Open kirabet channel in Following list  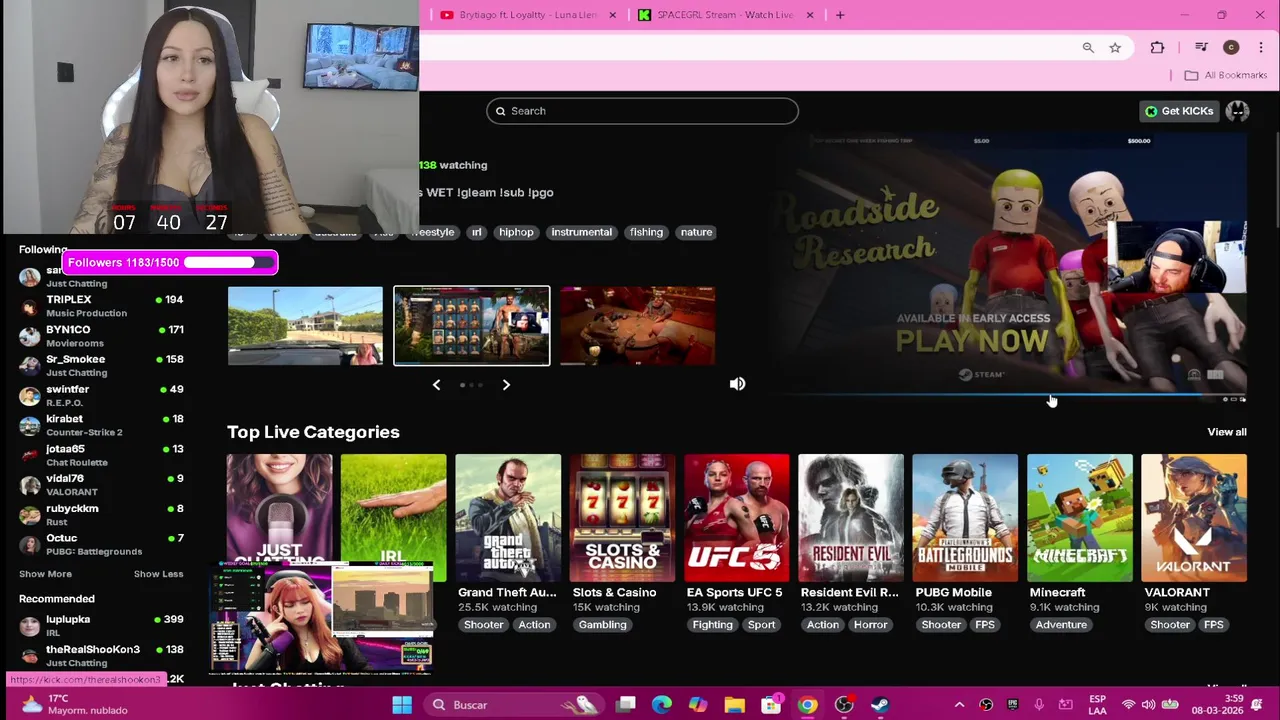coord(100,425)
